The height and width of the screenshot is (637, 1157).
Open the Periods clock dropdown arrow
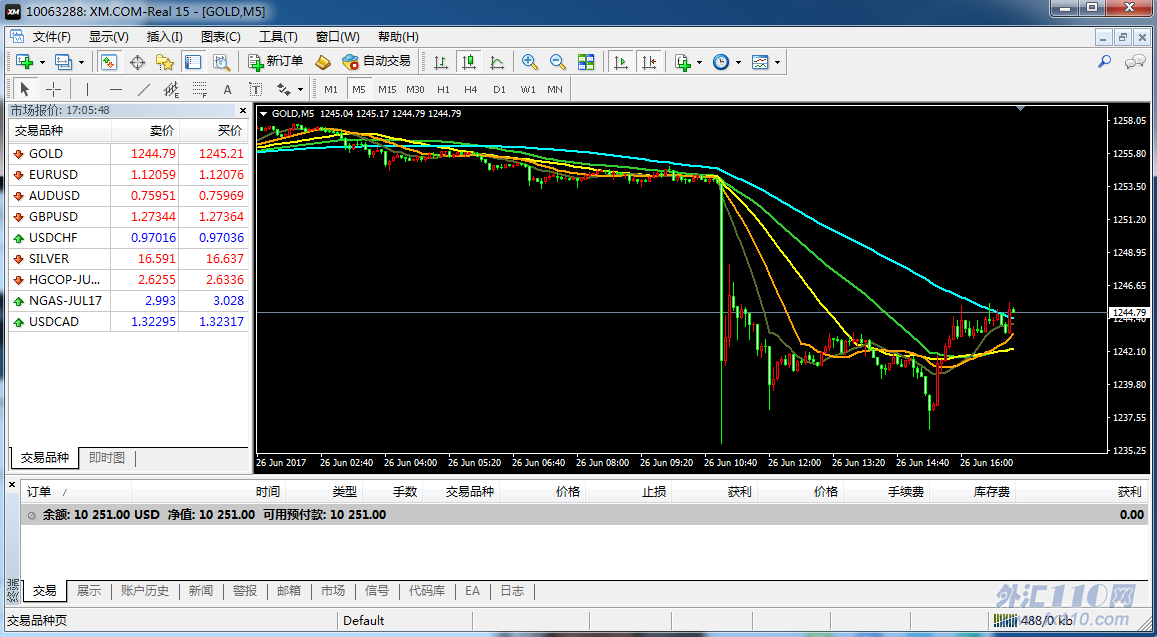tap(738, 63)
